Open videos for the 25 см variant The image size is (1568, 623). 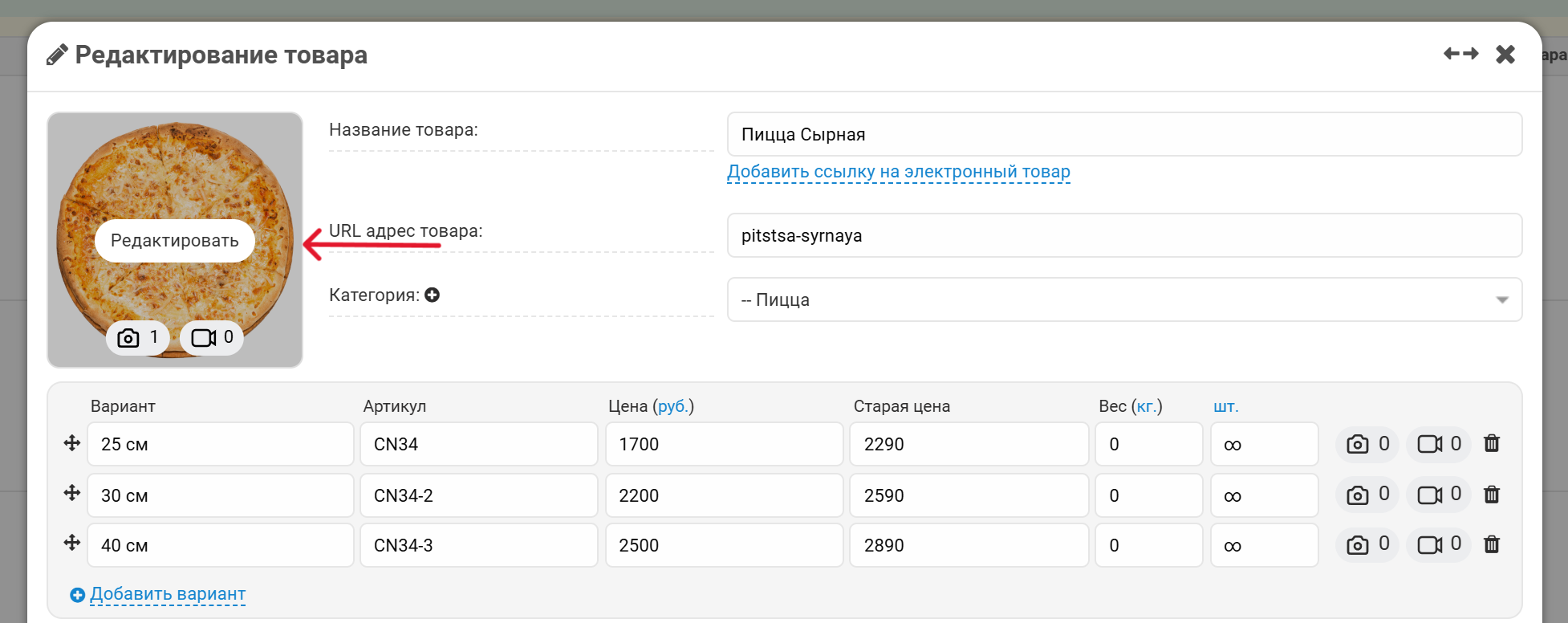coord(1438,444)
